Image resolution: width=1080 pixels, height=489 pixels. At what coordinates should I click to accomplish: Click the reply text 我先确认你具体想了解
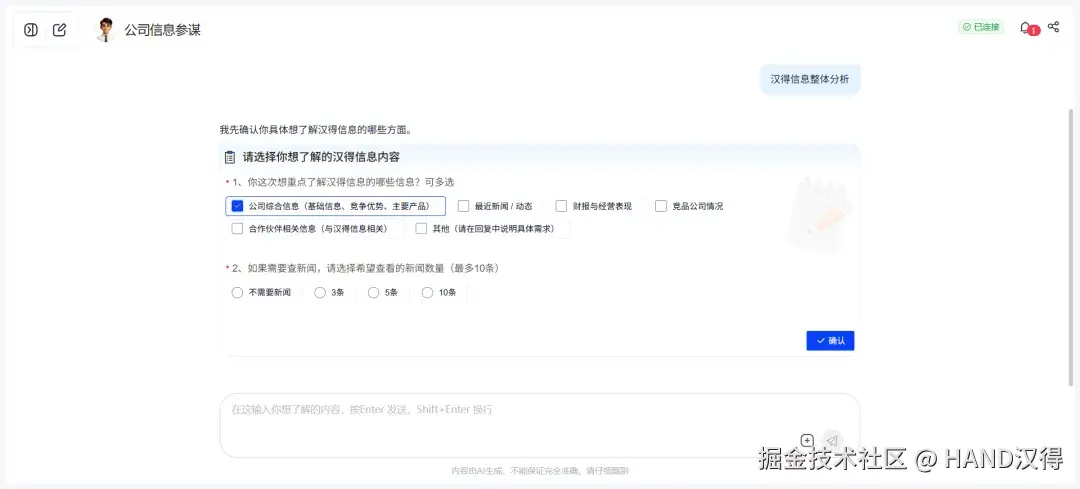(x=316, y=129)
